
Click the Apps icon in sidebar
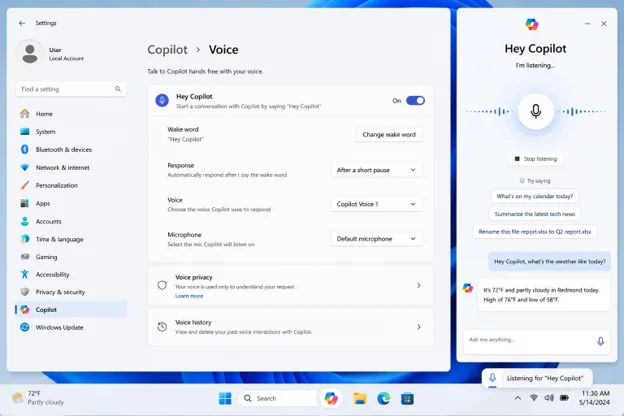coord(25,203)
